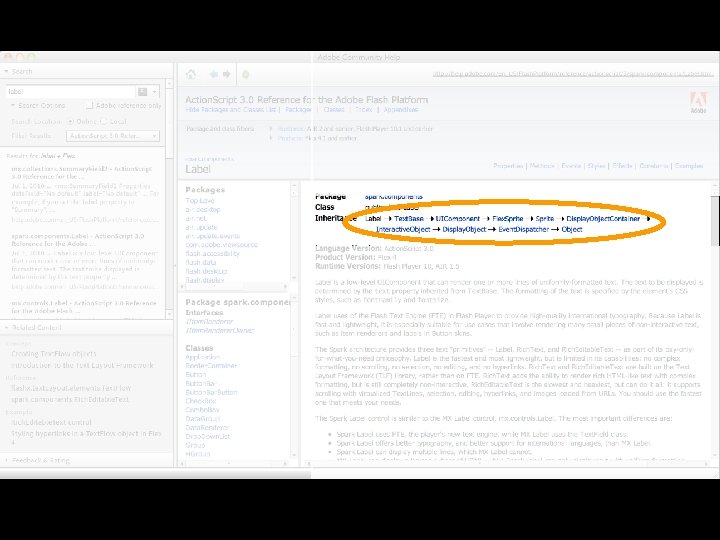This screenshot has height=540, width=720.
Task: Collapse the Related Content section
Action: (6, 328)
